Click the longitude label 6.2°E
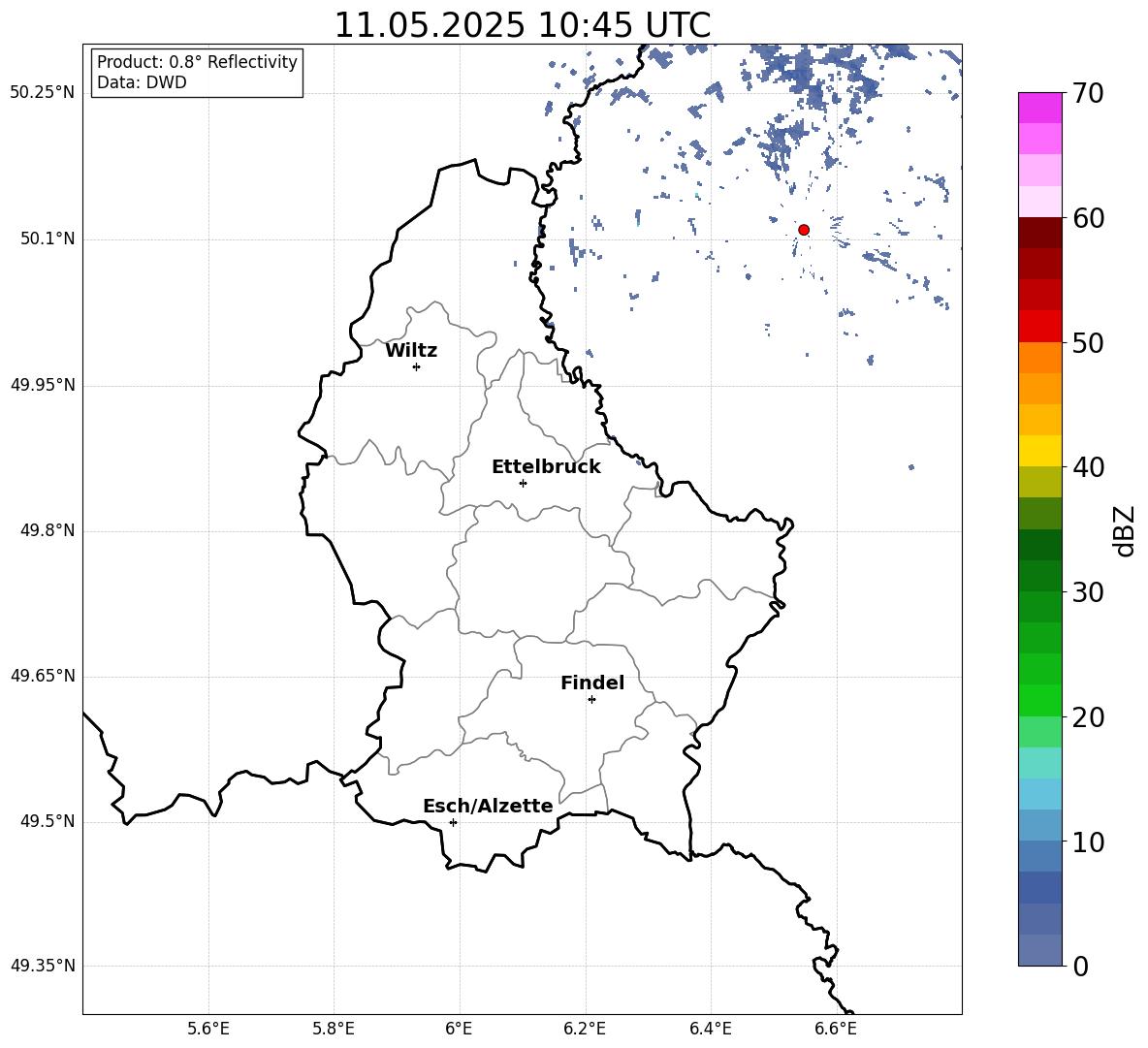 pos(585,1029)
